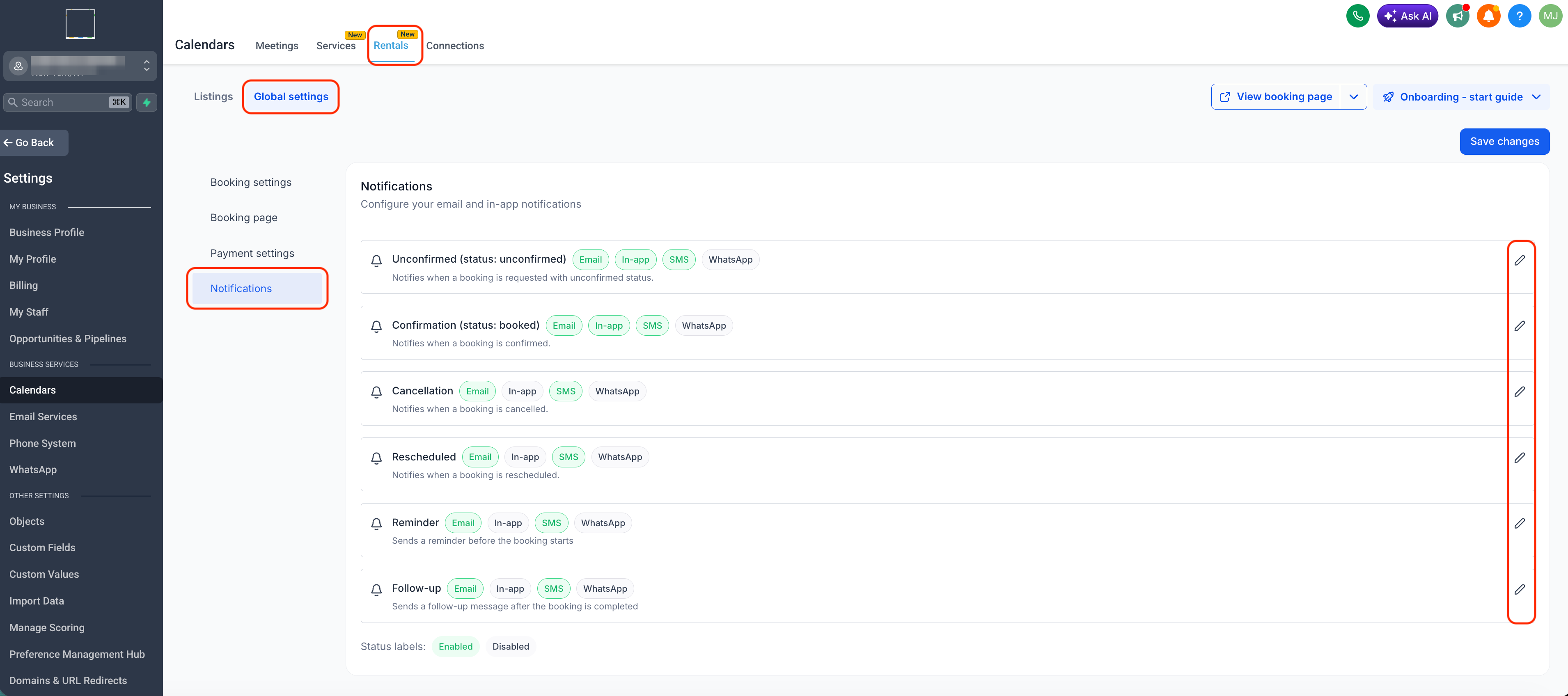Click the sidebar Search field
Screen dimensions: 1568x696
[68, 102]
